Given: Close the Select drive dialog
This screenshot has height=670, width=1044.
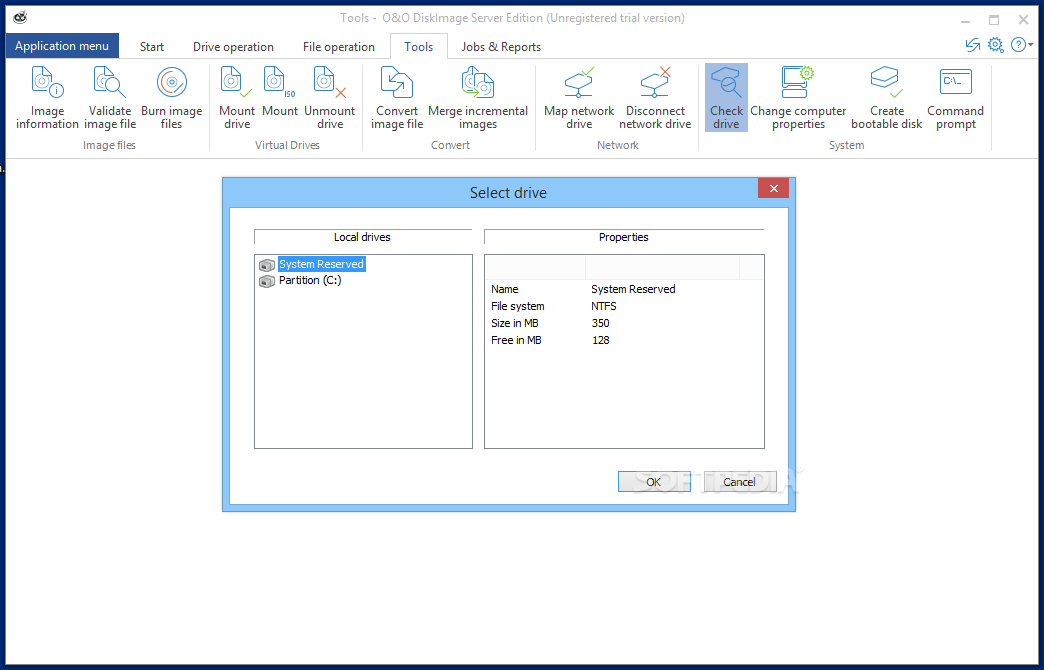Looking at the screenshot, I should point(773,188).
